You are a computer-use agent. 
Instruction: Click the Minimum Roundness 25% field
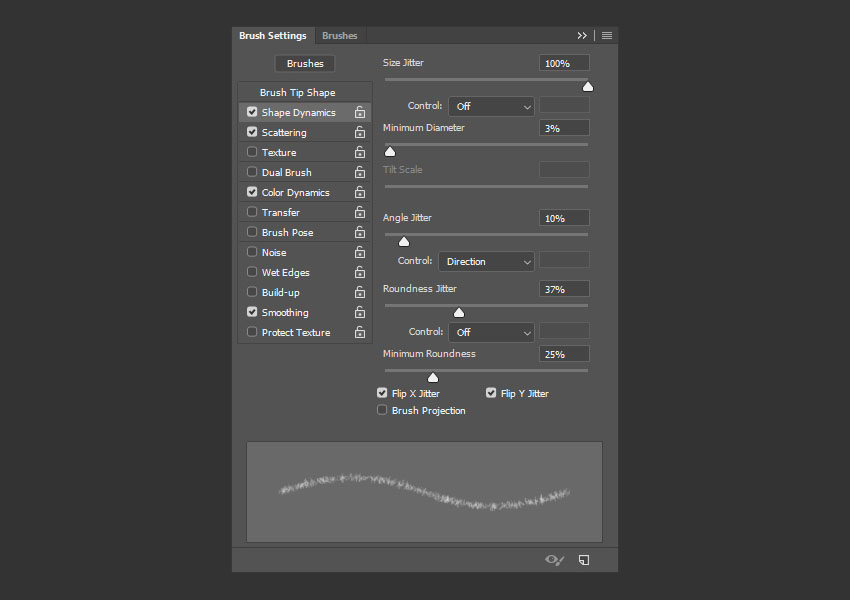tap(564, 354)
